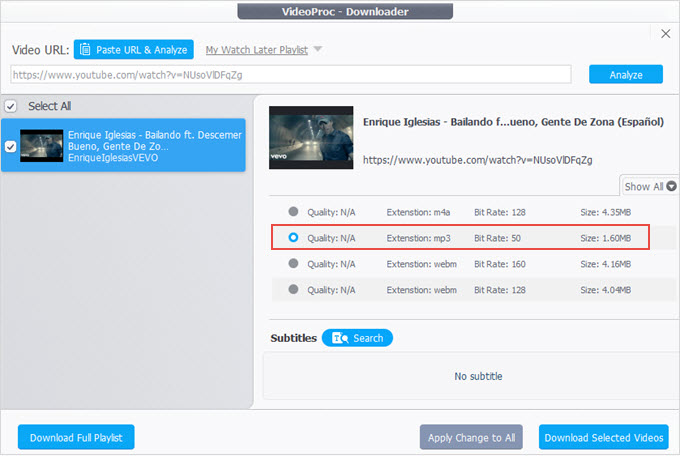Click Extenstion: m4a label

click(x=418, y=212)
